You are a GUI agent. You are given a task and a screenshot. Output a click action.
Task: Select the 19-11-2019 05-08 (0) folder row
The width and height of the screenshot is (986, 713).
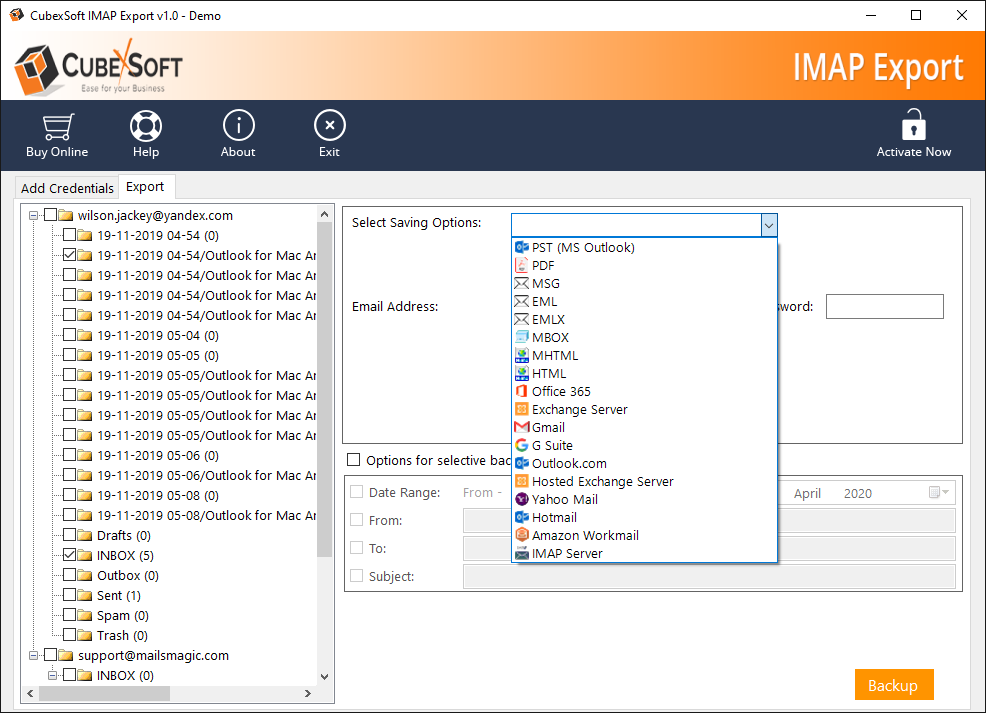[158, 495]
